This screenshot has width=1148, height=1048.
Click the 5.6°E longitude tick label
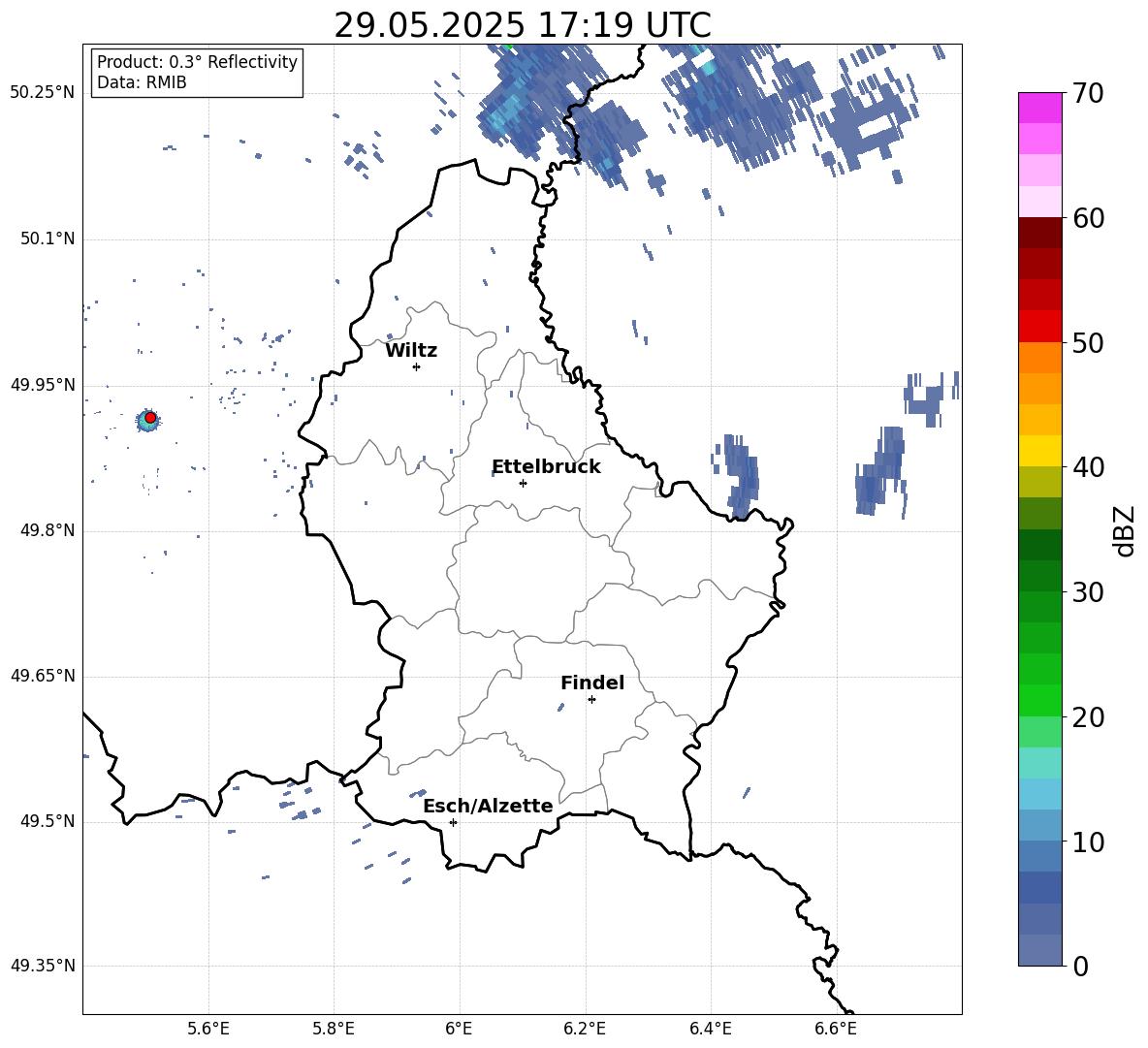pos(208,1029)
